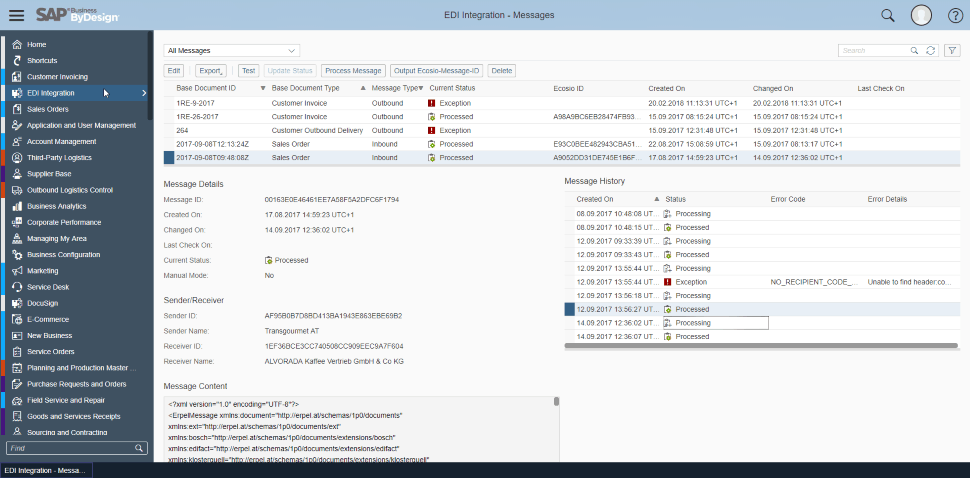The image size is (970, 478).
Task: Open DocuSign in the sidebar
Action: point(43,303)
